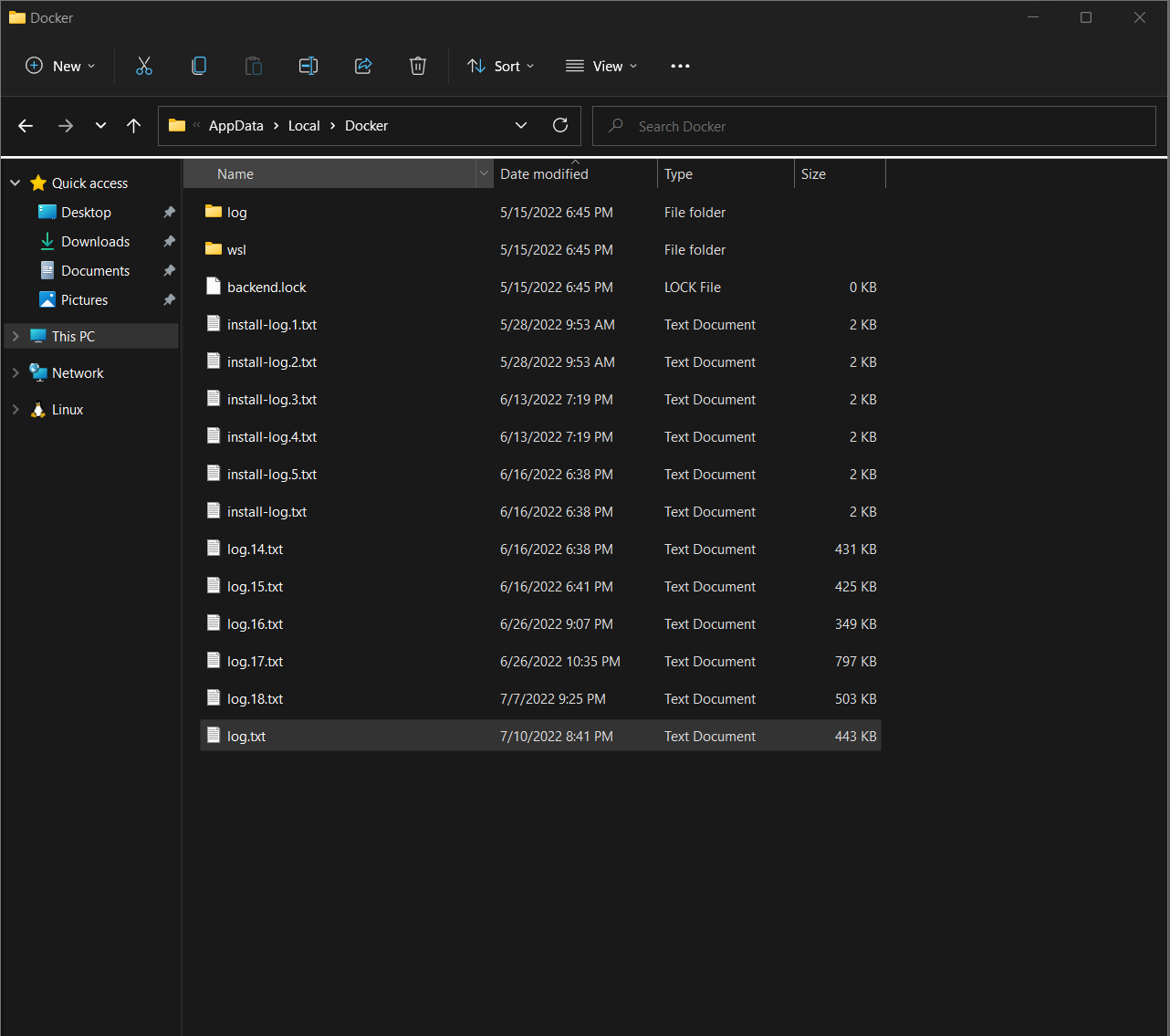Open the See more toolbar menu

679,65
